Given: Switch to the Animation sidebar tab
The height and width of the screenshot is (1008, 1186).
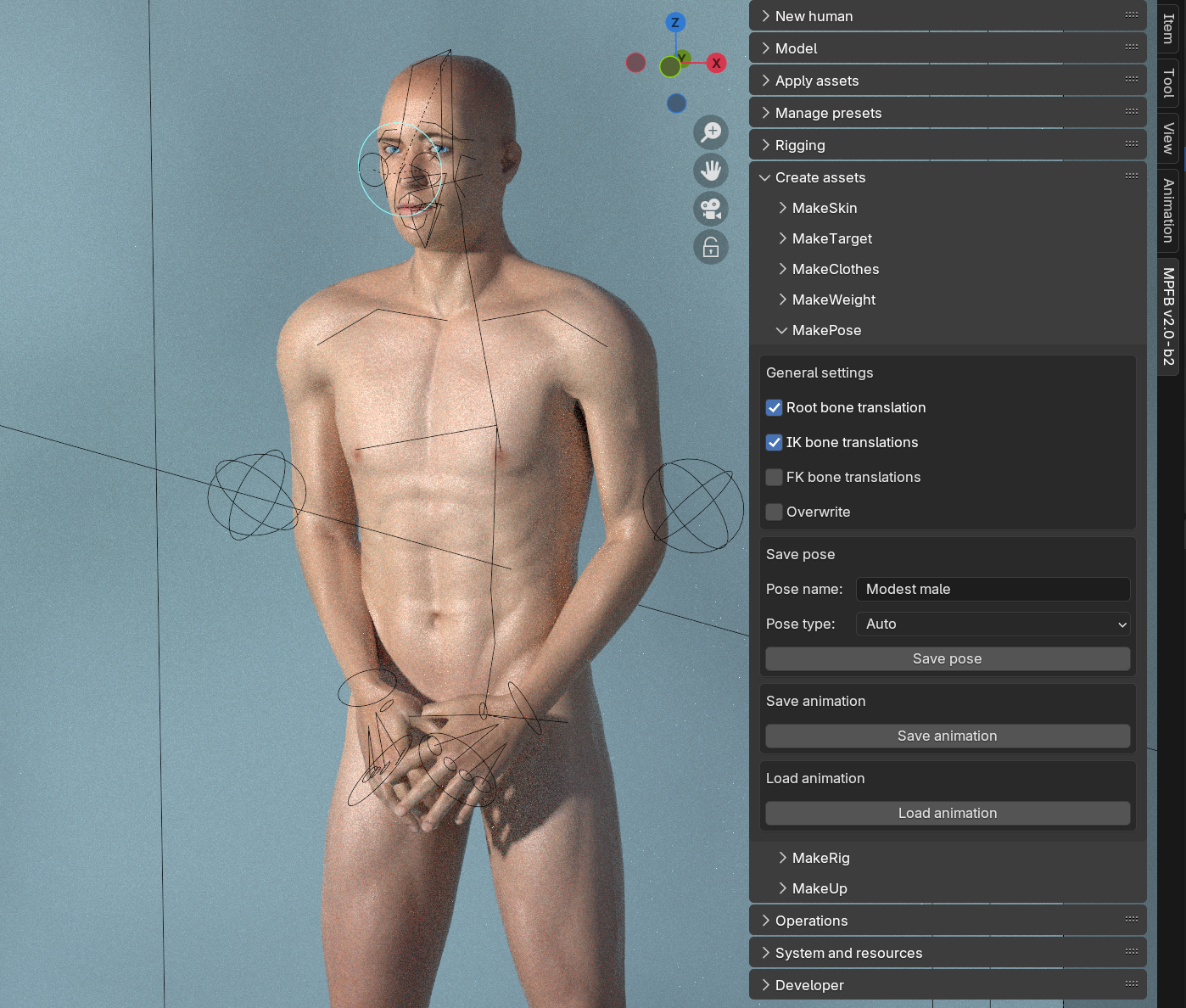Looking at the screenshot, I should pyautogui.click(x=1168, y=210).
